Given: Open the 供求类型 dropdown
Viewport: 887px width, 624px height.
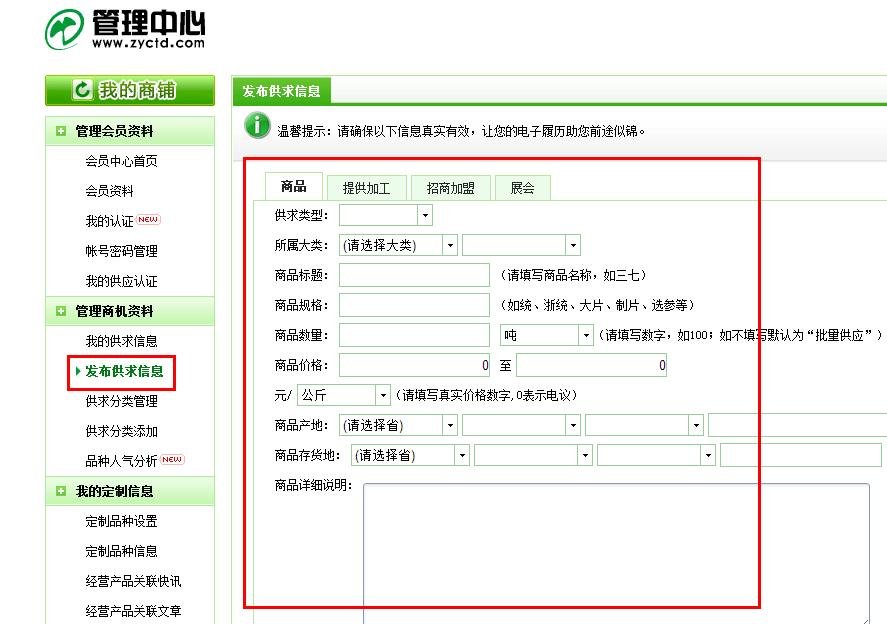Looking at the screenshot, I should coord(424,214).
